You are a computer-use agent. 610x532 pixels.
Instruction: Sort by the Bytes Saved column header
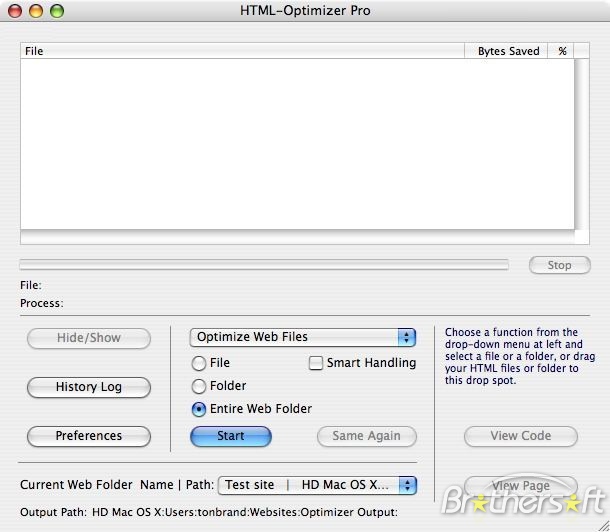(x=506, y=51)
